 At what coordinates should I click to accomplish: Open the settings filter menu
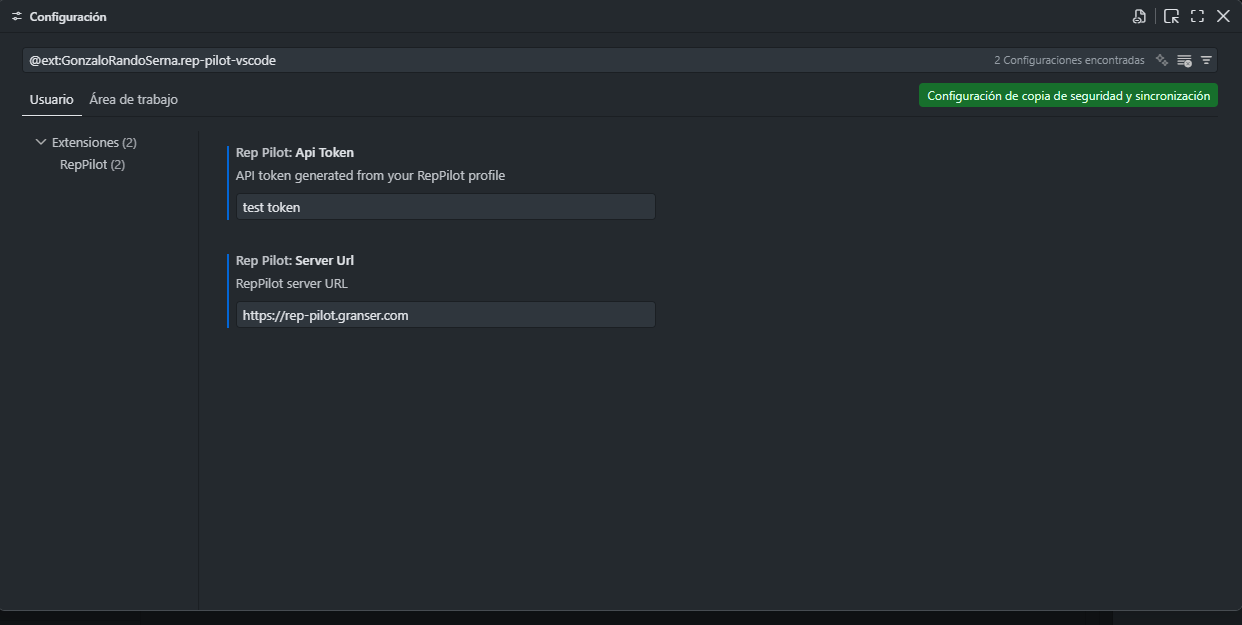tap(1206, 60)
